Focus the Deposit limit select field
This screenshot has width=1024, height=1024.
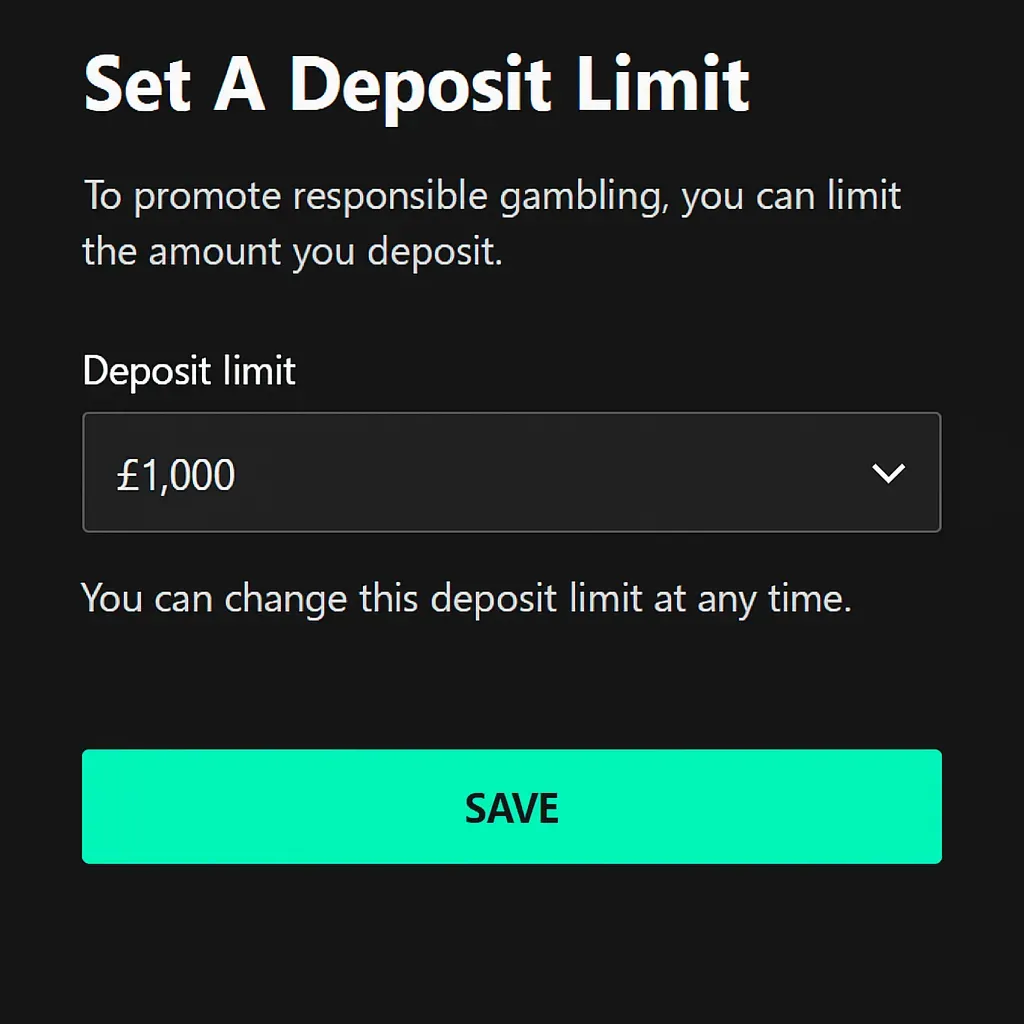tap(511, 473)
